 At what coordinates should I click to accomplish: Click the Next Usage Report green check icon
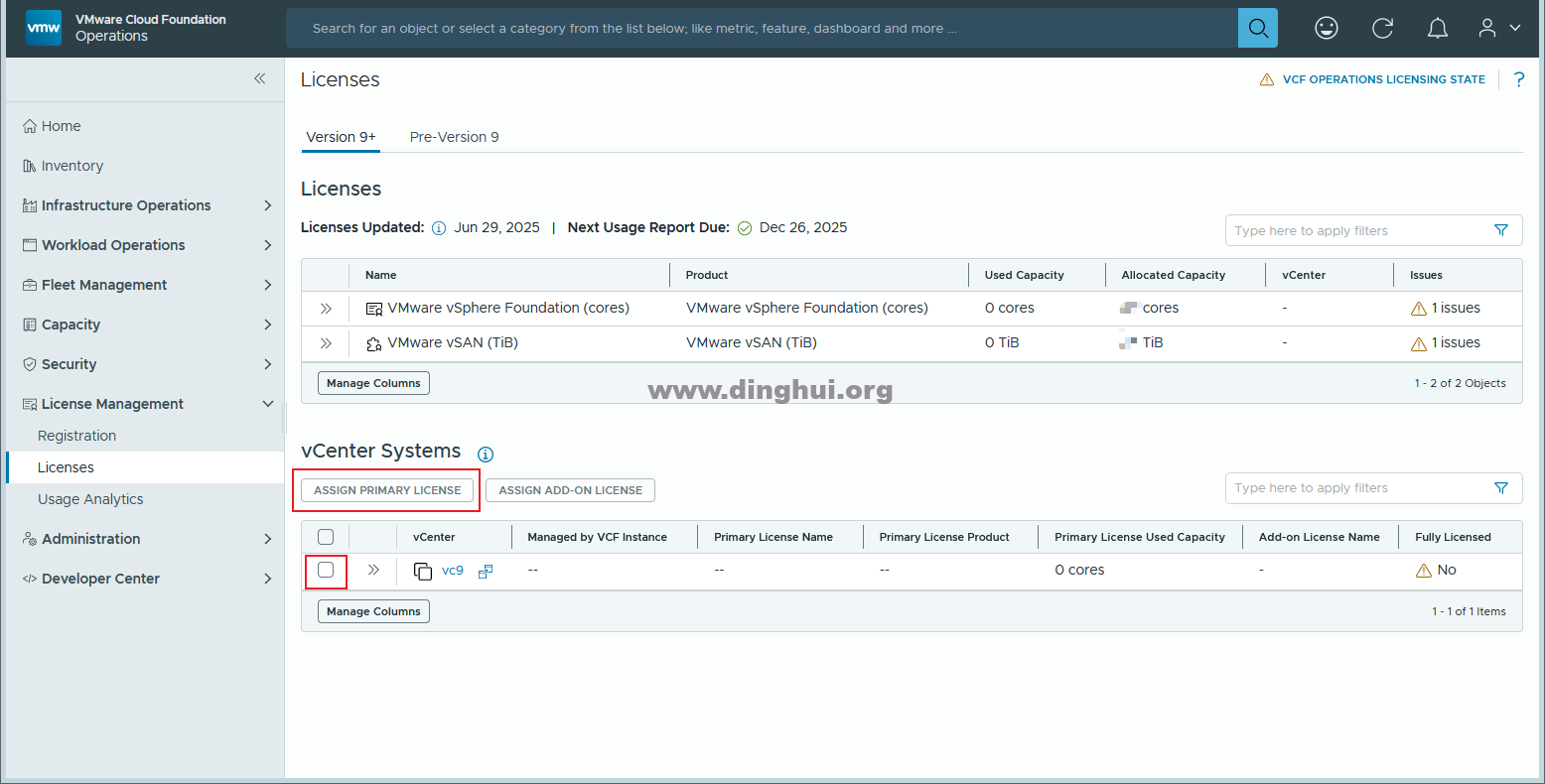[745, 228]
